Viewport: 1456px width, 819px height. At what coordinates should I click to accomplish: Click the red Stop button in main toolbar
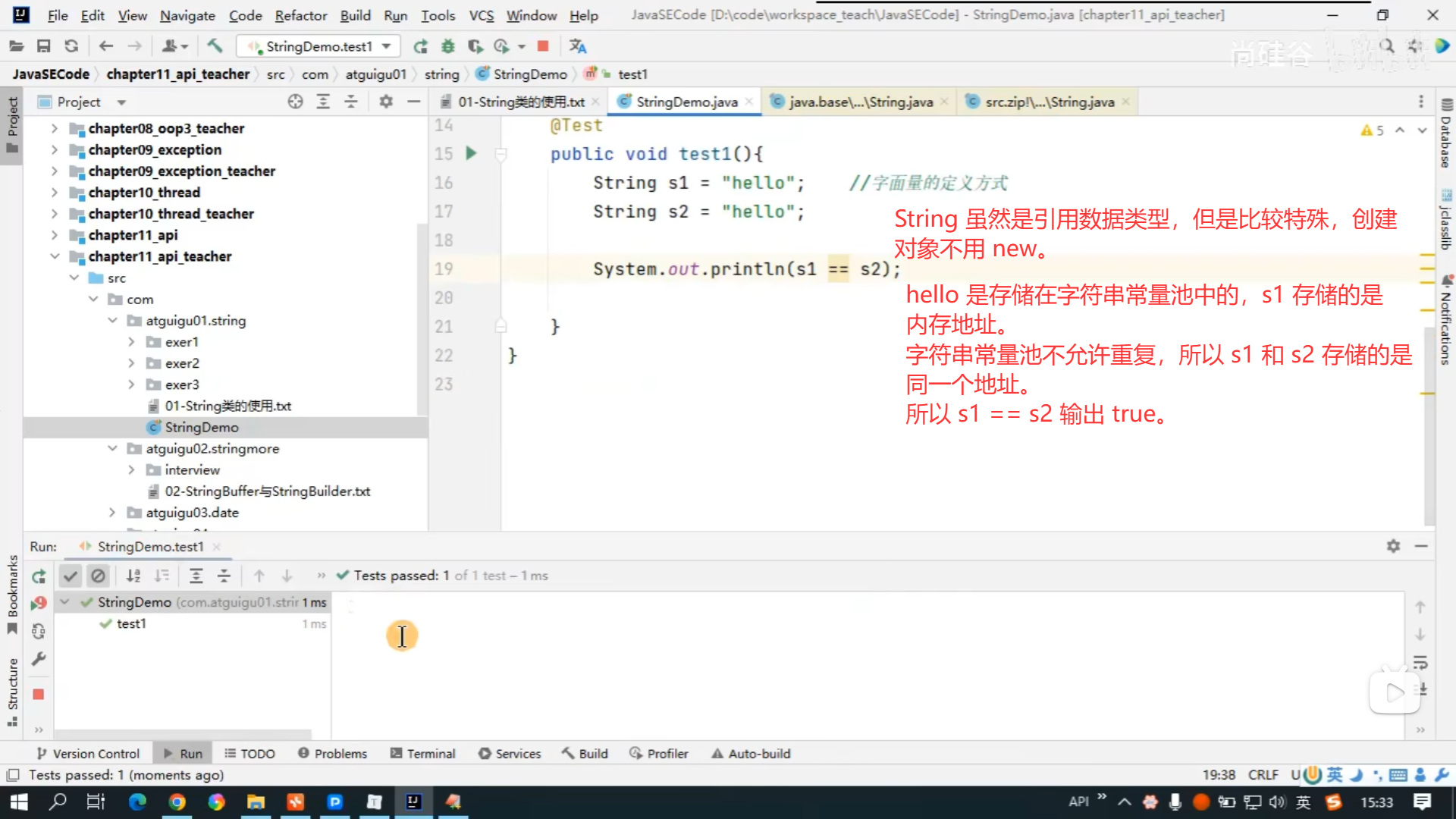pos(543,46)
